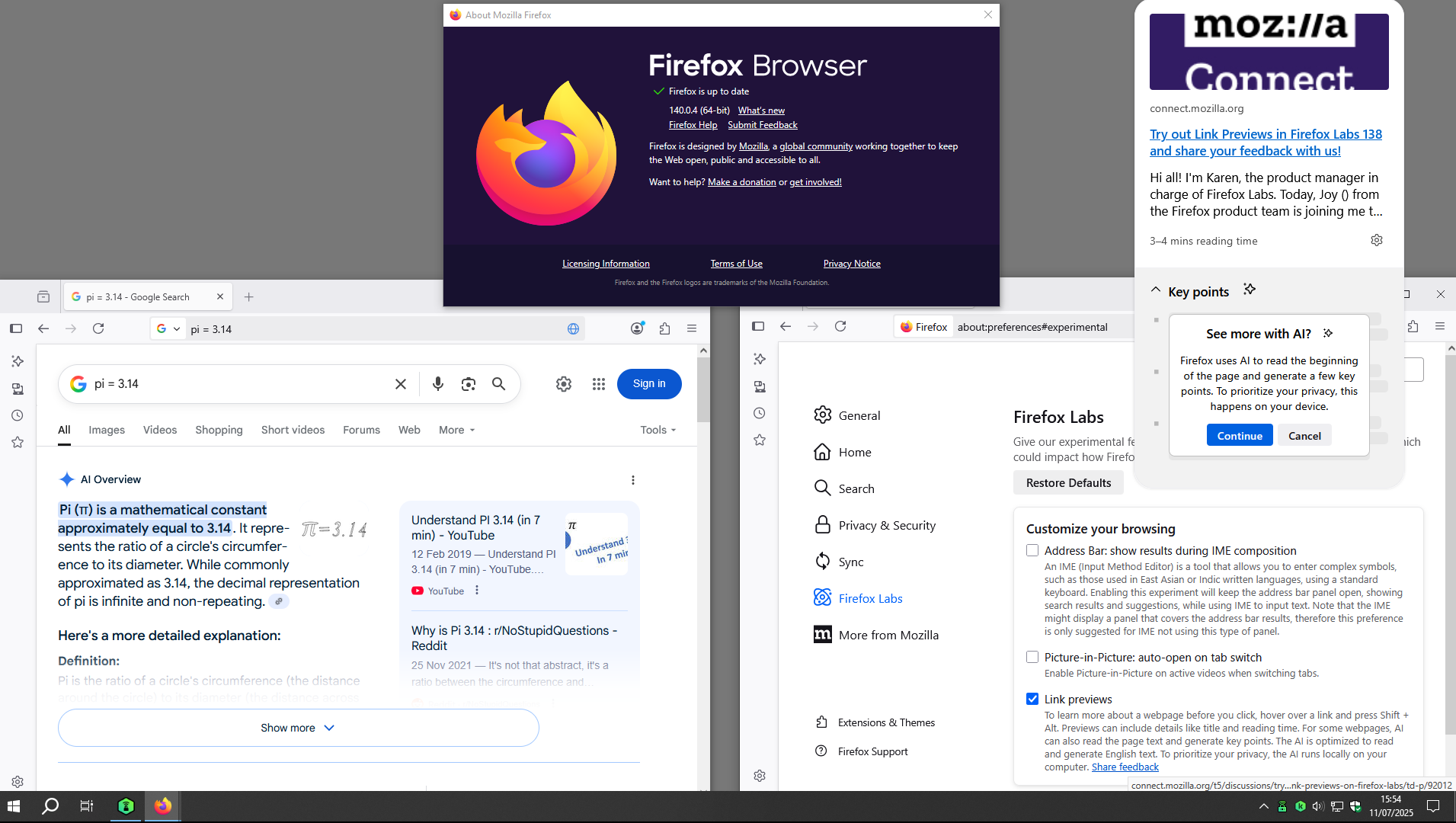The image size is (1456, 823).
Task: Open History sidebar icon in the left window
Action: pos(18,415)
